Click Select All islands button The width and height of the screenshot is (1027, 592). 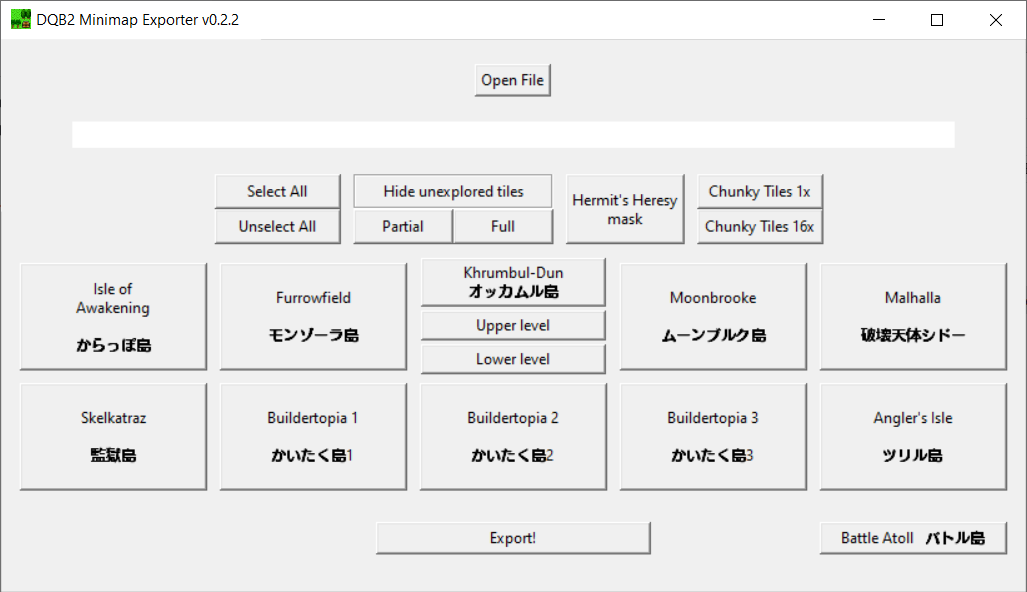coord(277,191)
